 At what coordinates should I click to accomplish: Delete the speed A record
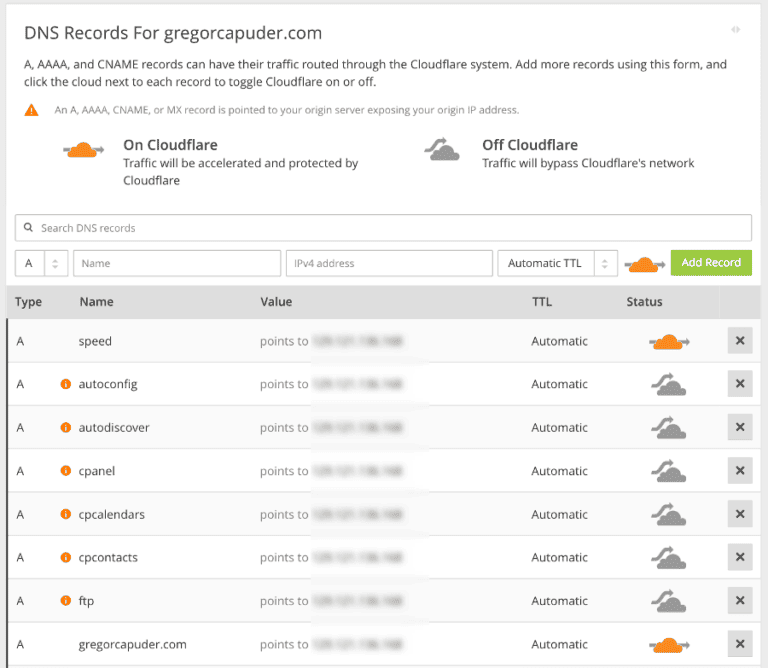point(739,341)
